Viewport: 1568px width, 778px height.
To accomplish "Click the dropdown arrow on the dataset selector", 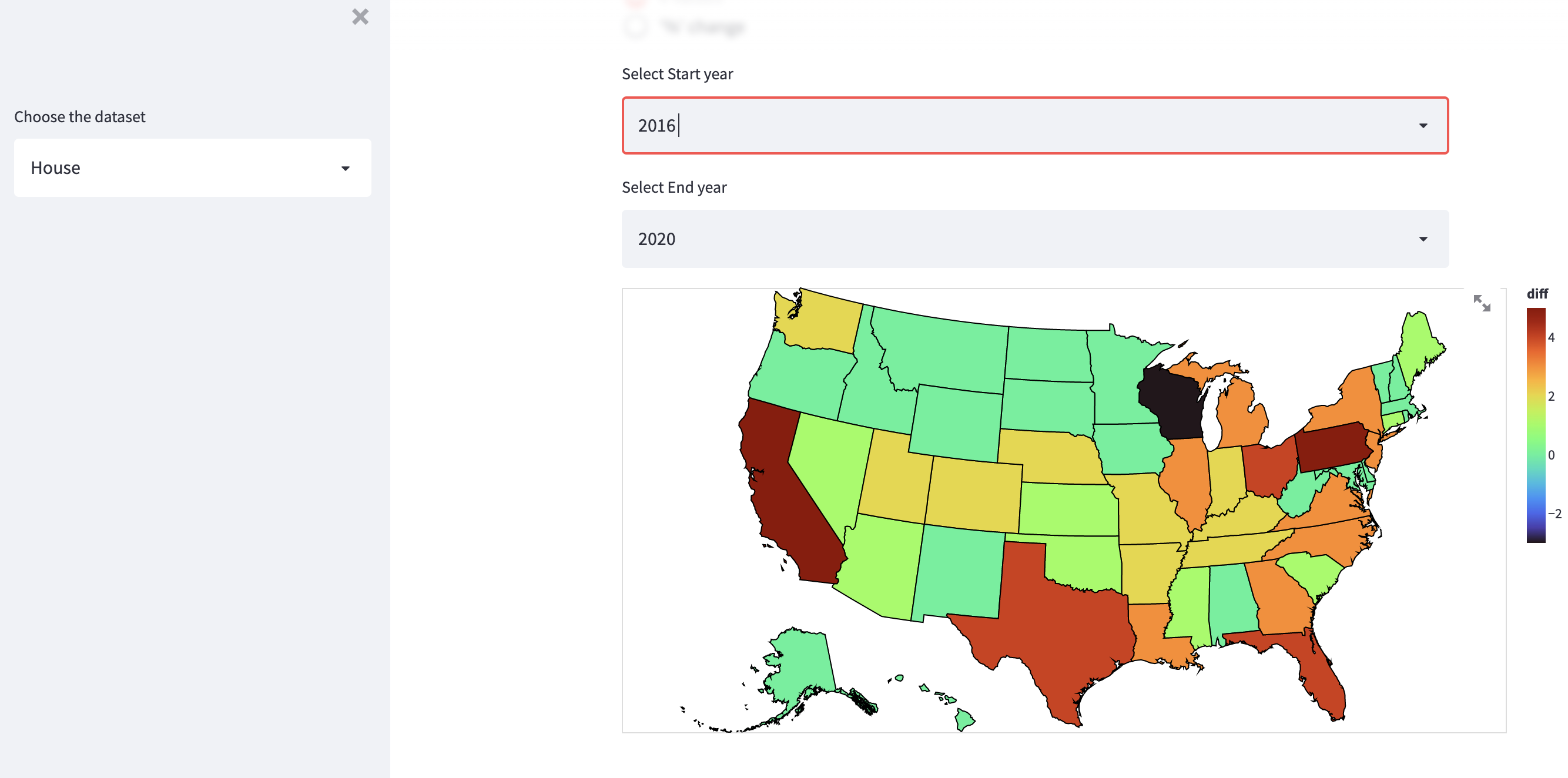I will click(x=345, y=168).
